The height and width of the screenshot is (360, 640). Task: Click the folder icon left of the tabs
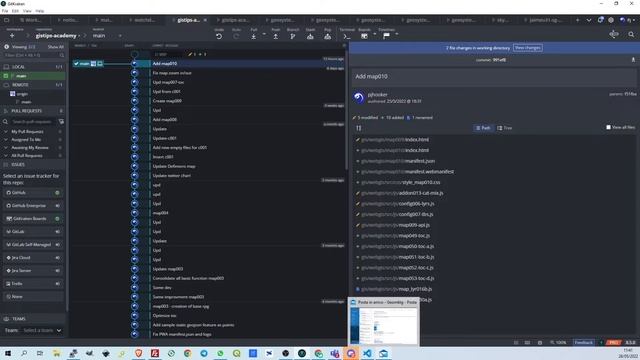tap(7, 20)
